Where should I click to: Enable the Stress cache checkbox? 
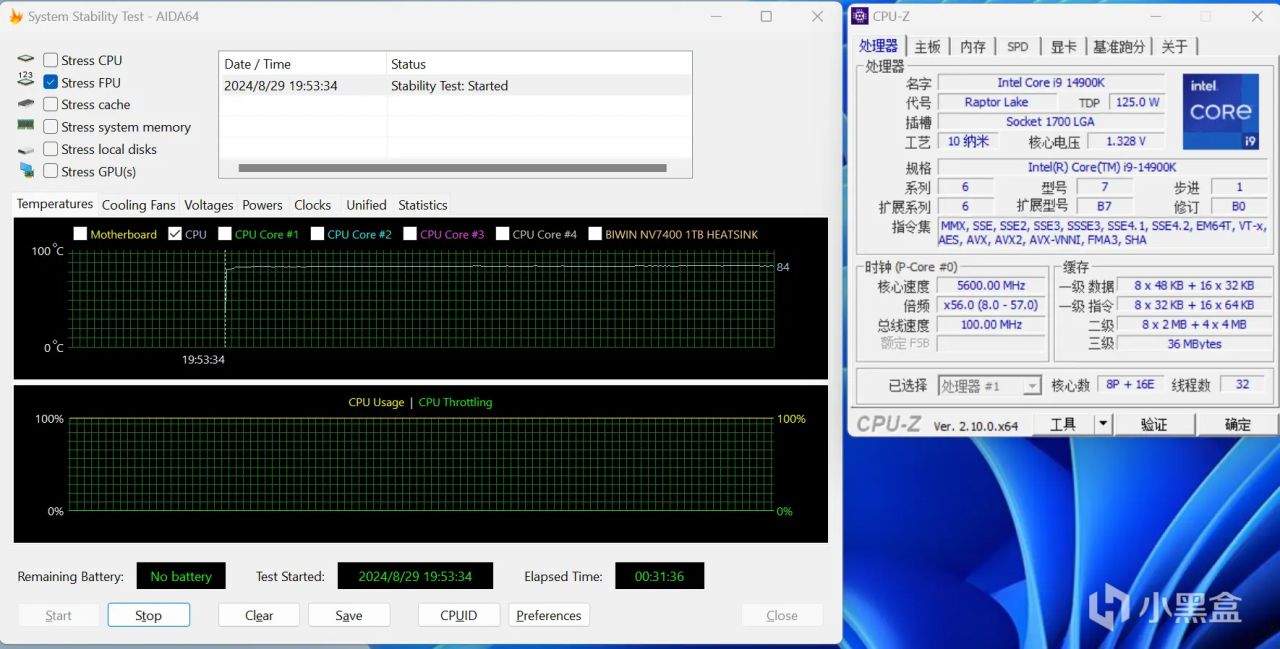[50, 104]
